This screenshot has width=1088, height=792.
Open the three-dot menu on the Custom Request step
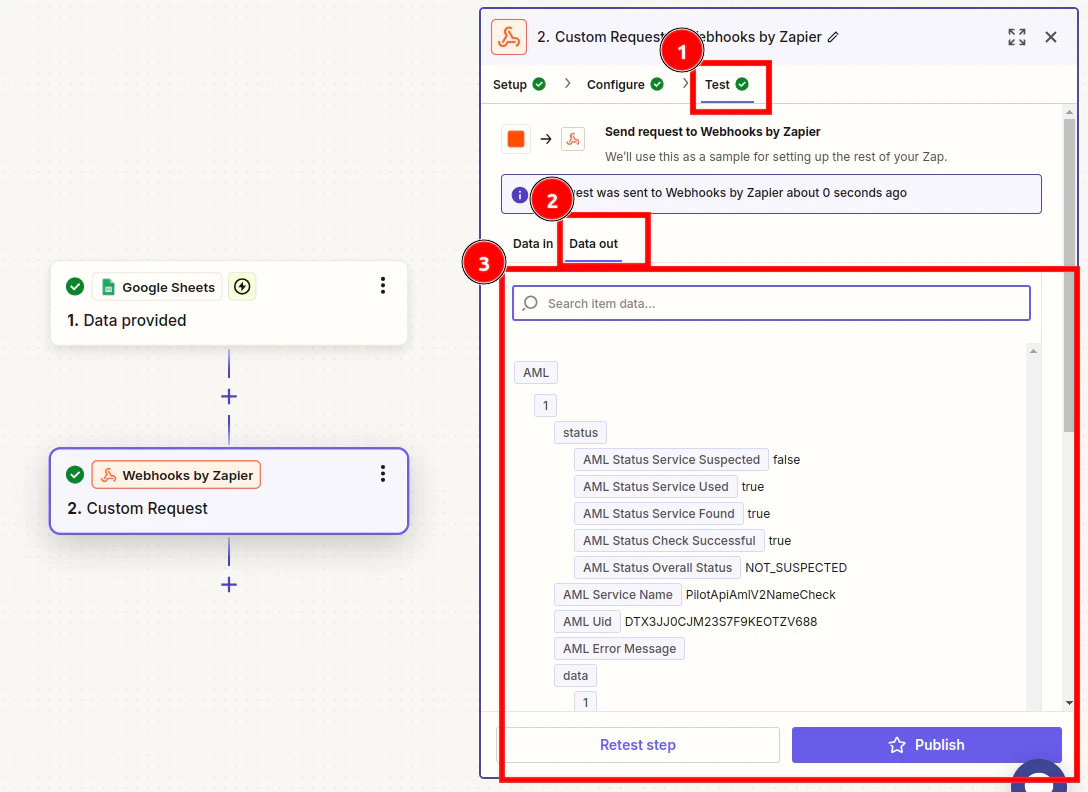pyautogui.click(x=383, y=473)
